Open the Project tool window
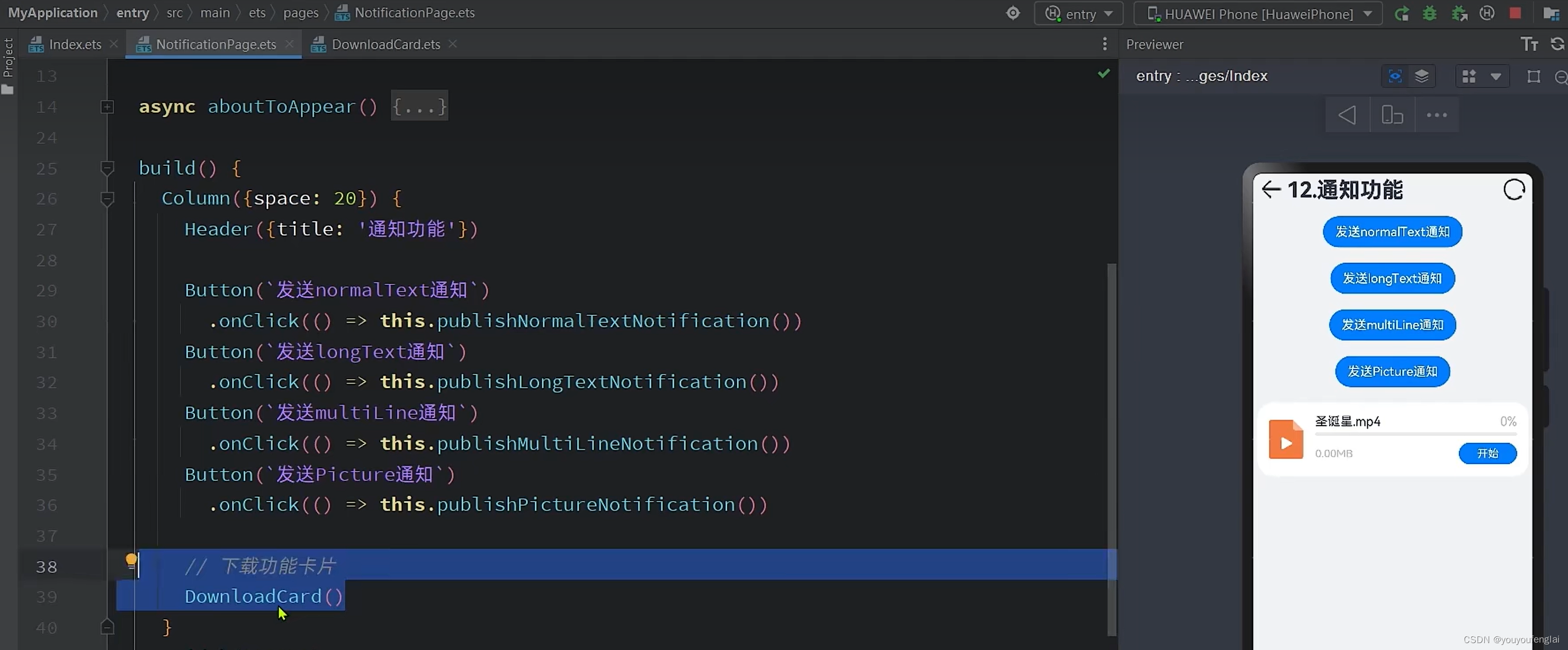The image size is (1568, 650). [8, 66]
